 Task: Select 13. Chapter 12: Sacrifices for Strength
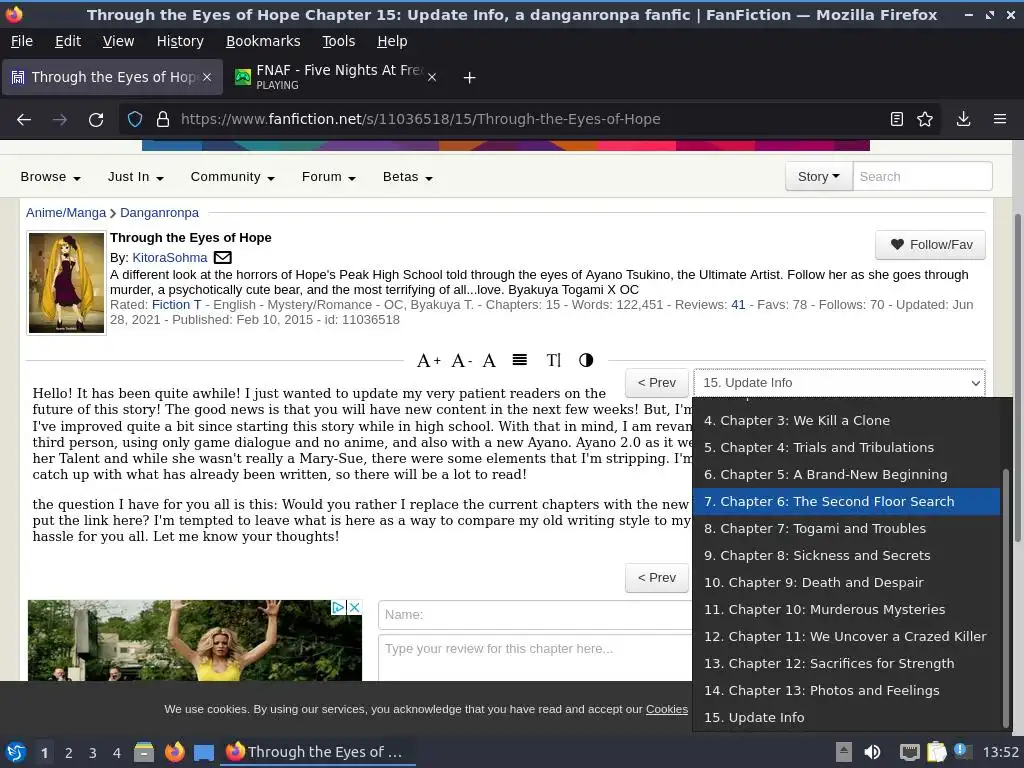(x=846, y=664)
